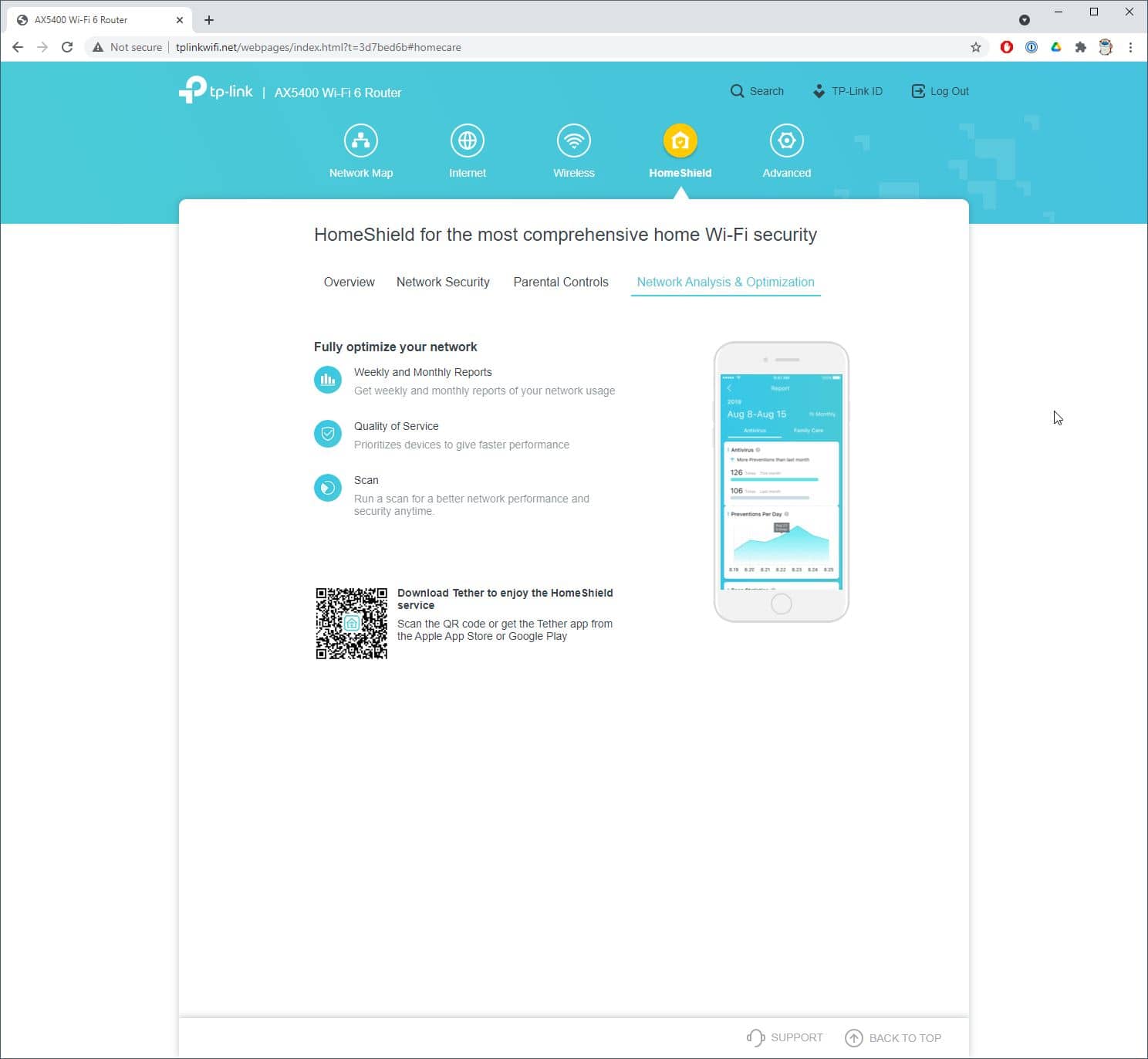Image resolution: width=1148 pixels, height=1059 pixels.
Task: Click the headset icon beside SUPPORT
Action: point(755,1038)
